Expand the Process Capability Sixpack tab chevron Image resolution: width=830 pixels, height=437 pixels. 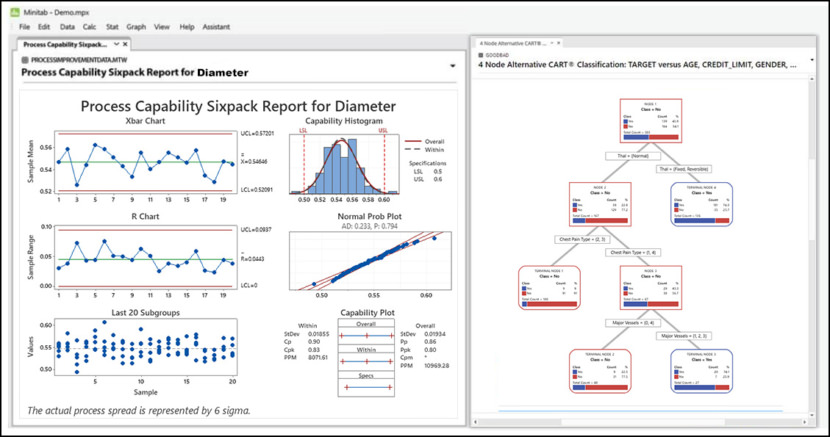coord(116,44)
